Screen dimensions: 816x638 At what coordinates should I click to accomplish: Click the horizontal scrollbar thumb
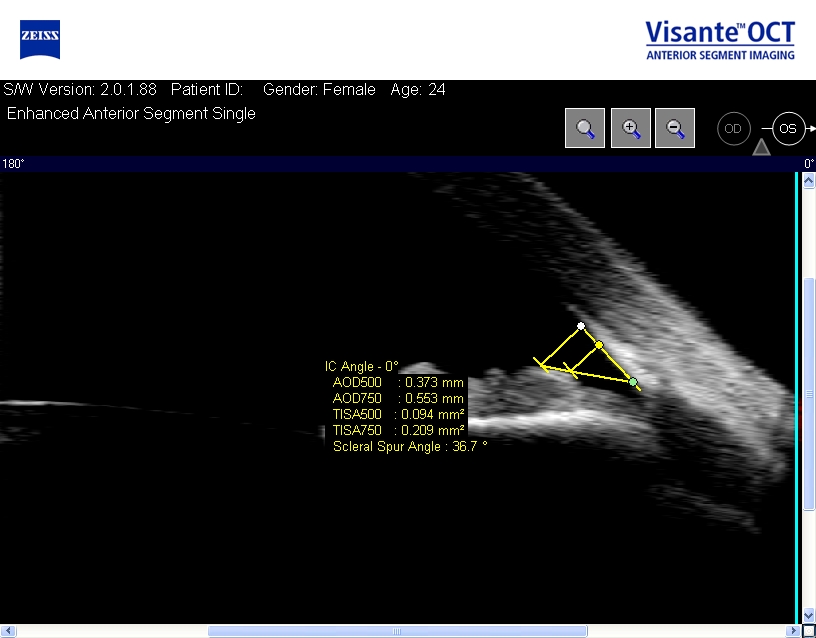point(398,631)
